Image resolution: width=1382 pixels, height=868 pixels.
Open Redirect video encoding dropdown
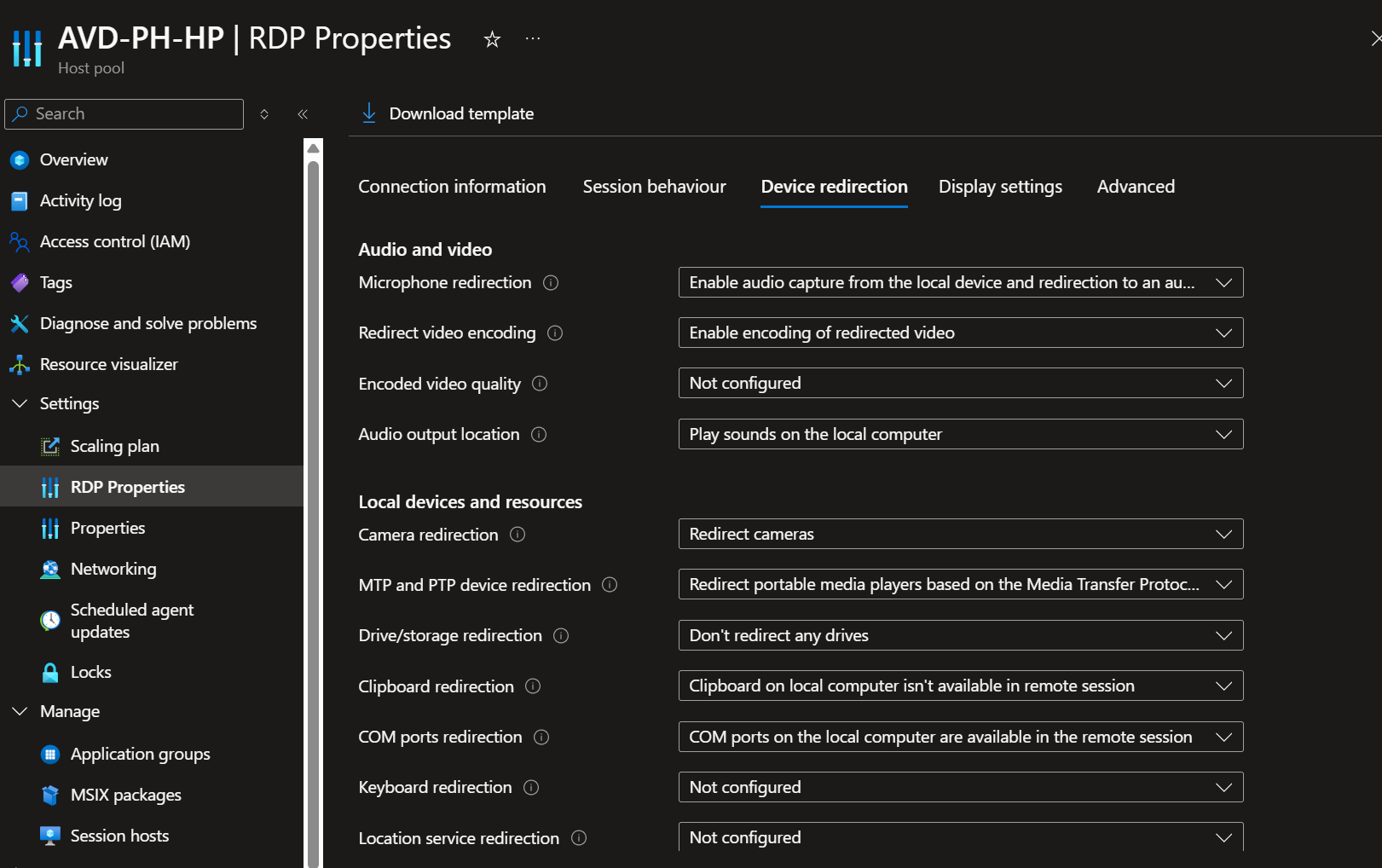[x=961, y=333]
